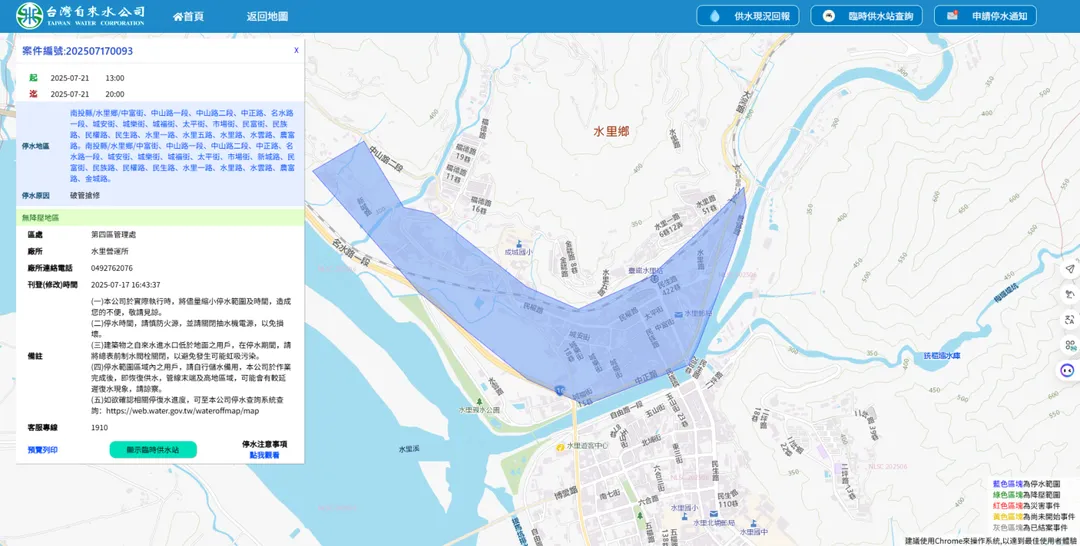
Task: Click the 無降壓地區 green banner
Action: coord(160,218)
